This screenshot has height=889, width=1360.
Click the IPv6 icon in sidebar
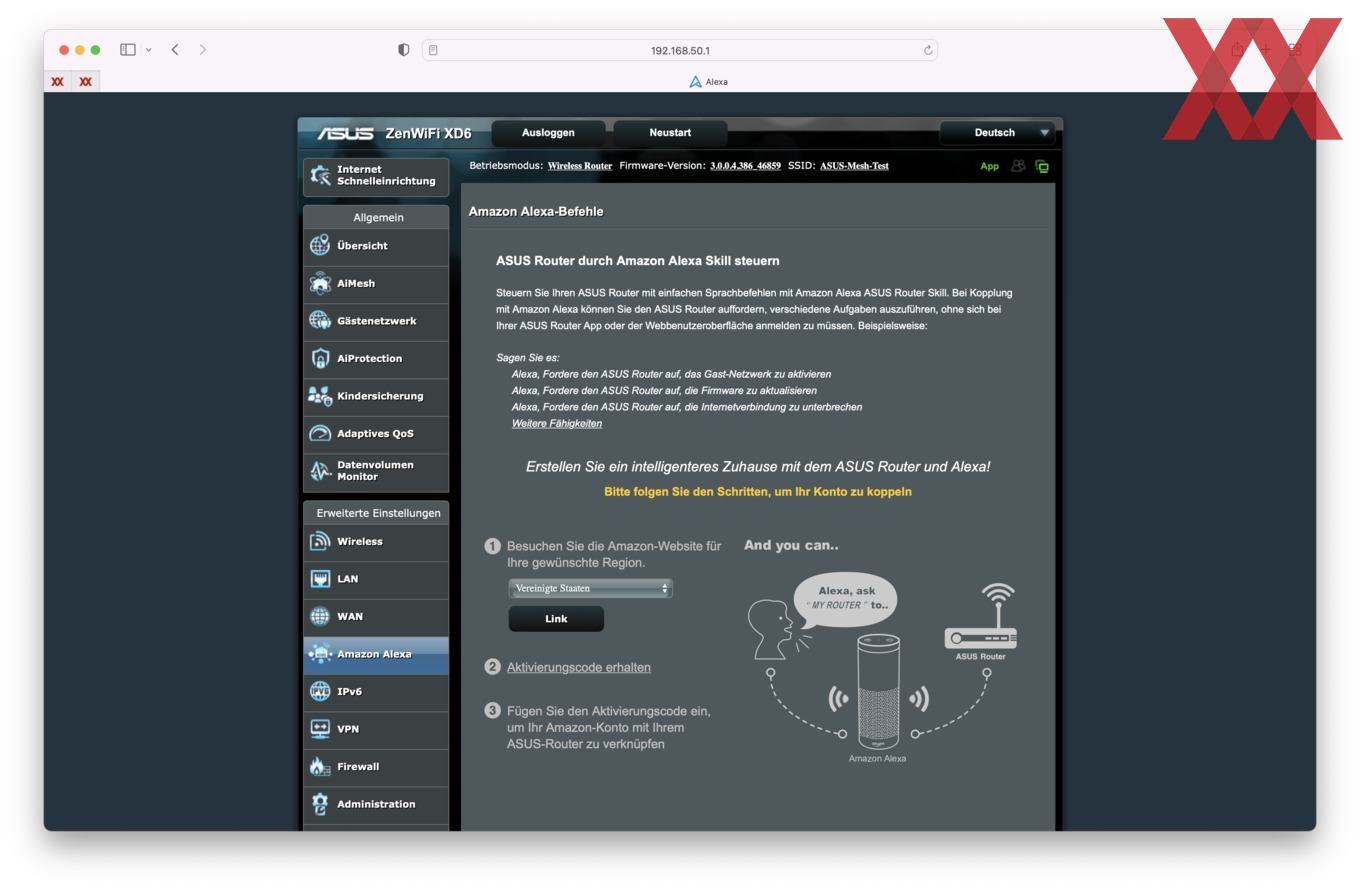[x=320, y=691]
